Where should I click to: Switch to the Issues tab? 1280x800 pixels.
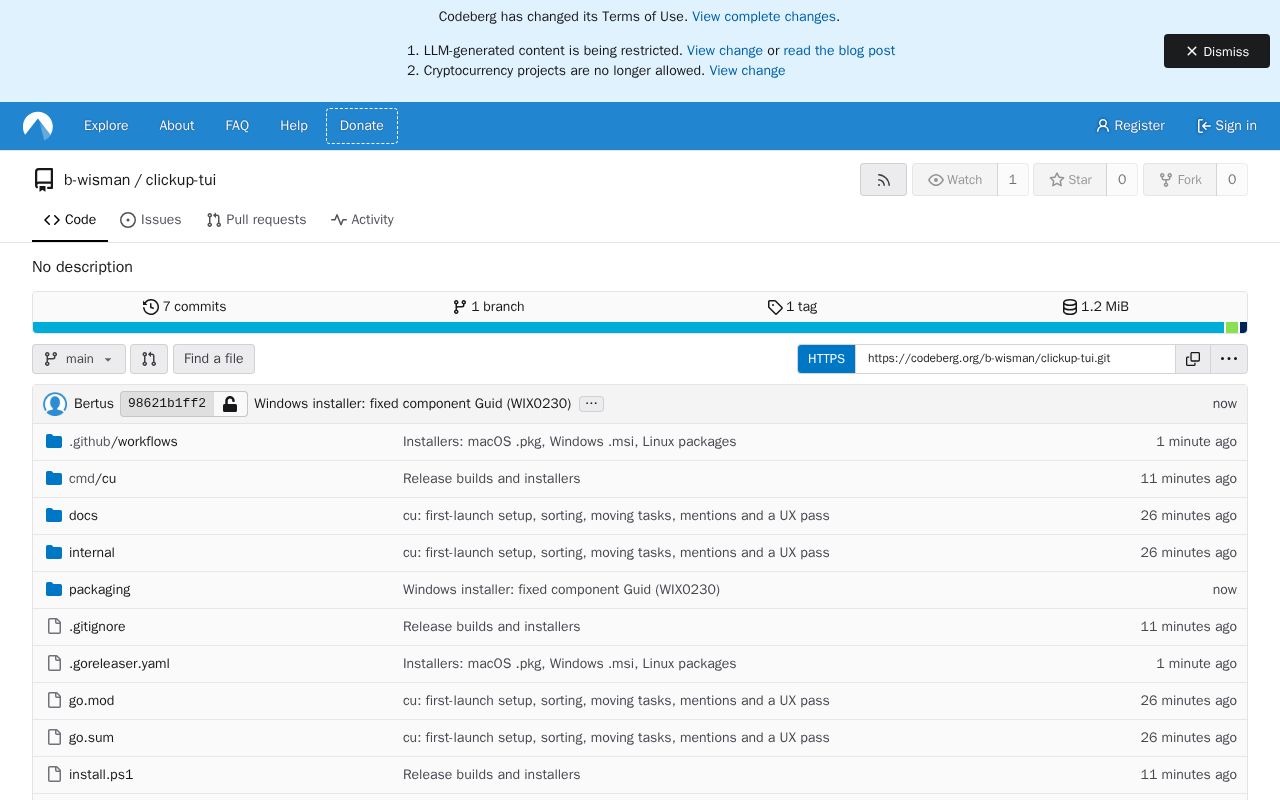pyautogui.click(x=151, y=220)
